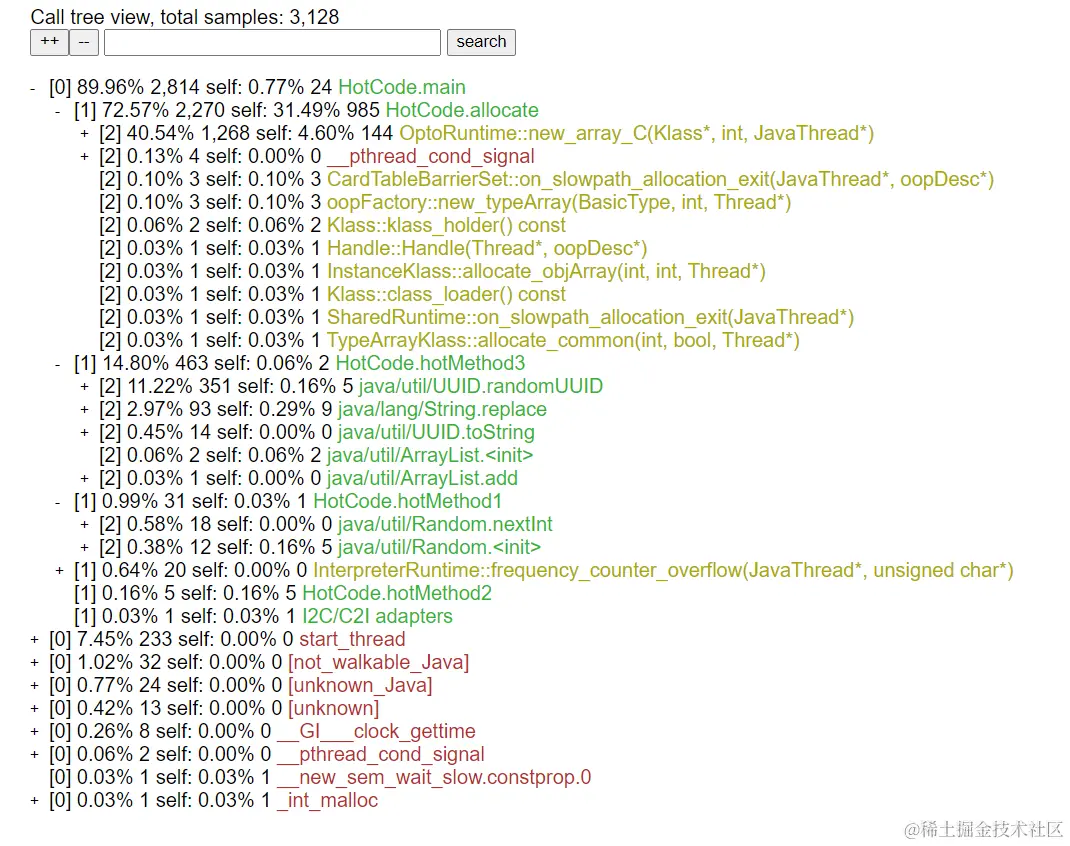Select Klass::klass_holder() const row
Screen dimensions: 1070x846
[332, 225]
